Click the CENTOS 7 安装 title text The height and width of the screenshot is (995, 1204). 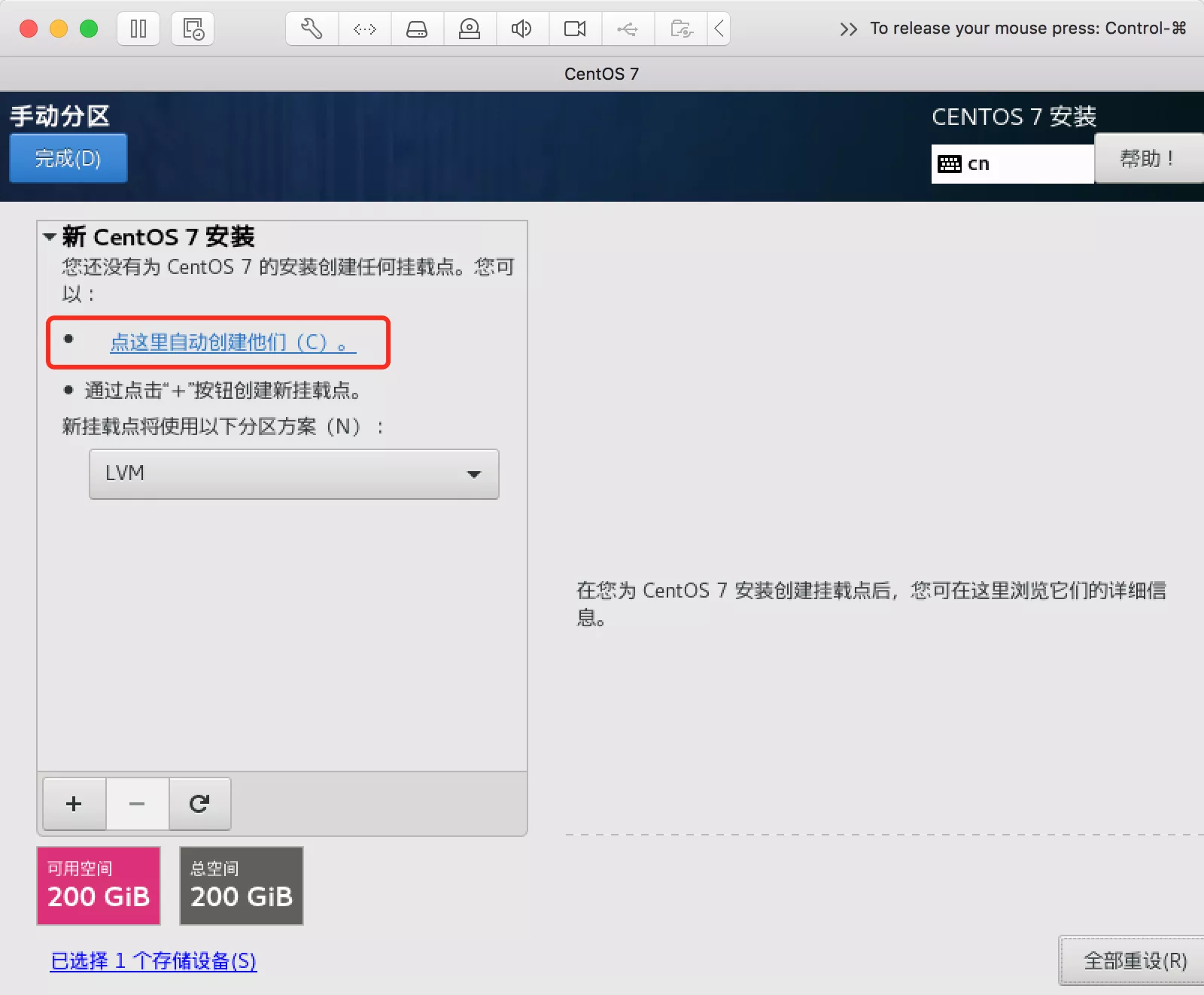pos(1014,117)
